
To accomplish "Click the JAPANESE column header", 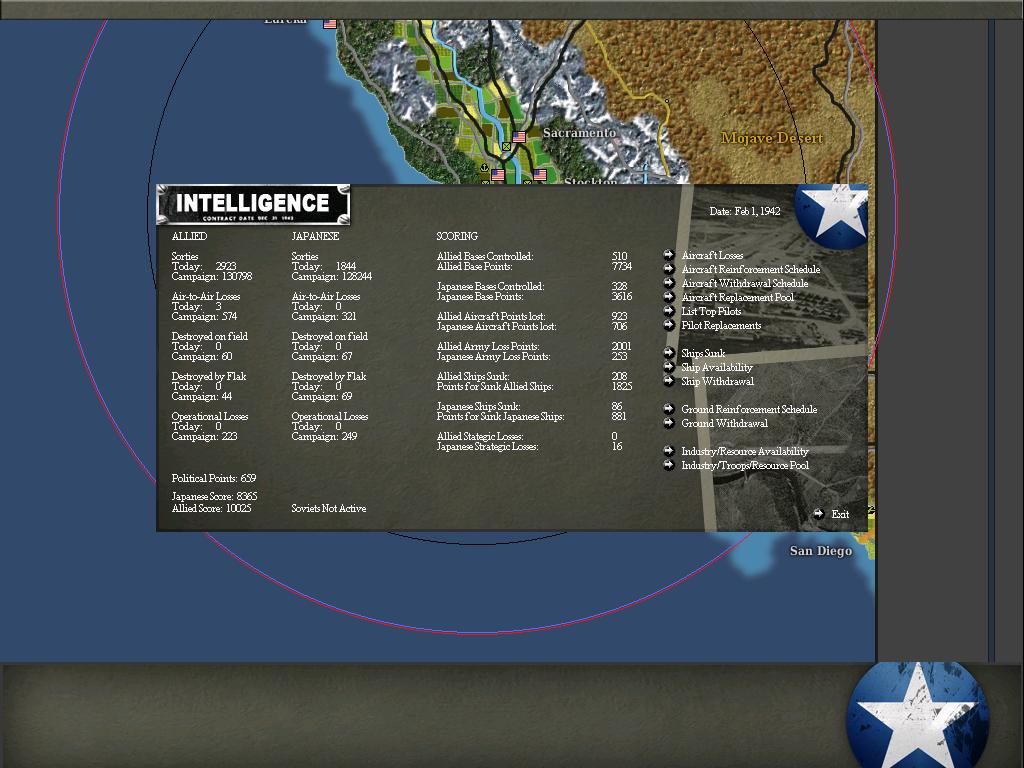I will point(315,236).
